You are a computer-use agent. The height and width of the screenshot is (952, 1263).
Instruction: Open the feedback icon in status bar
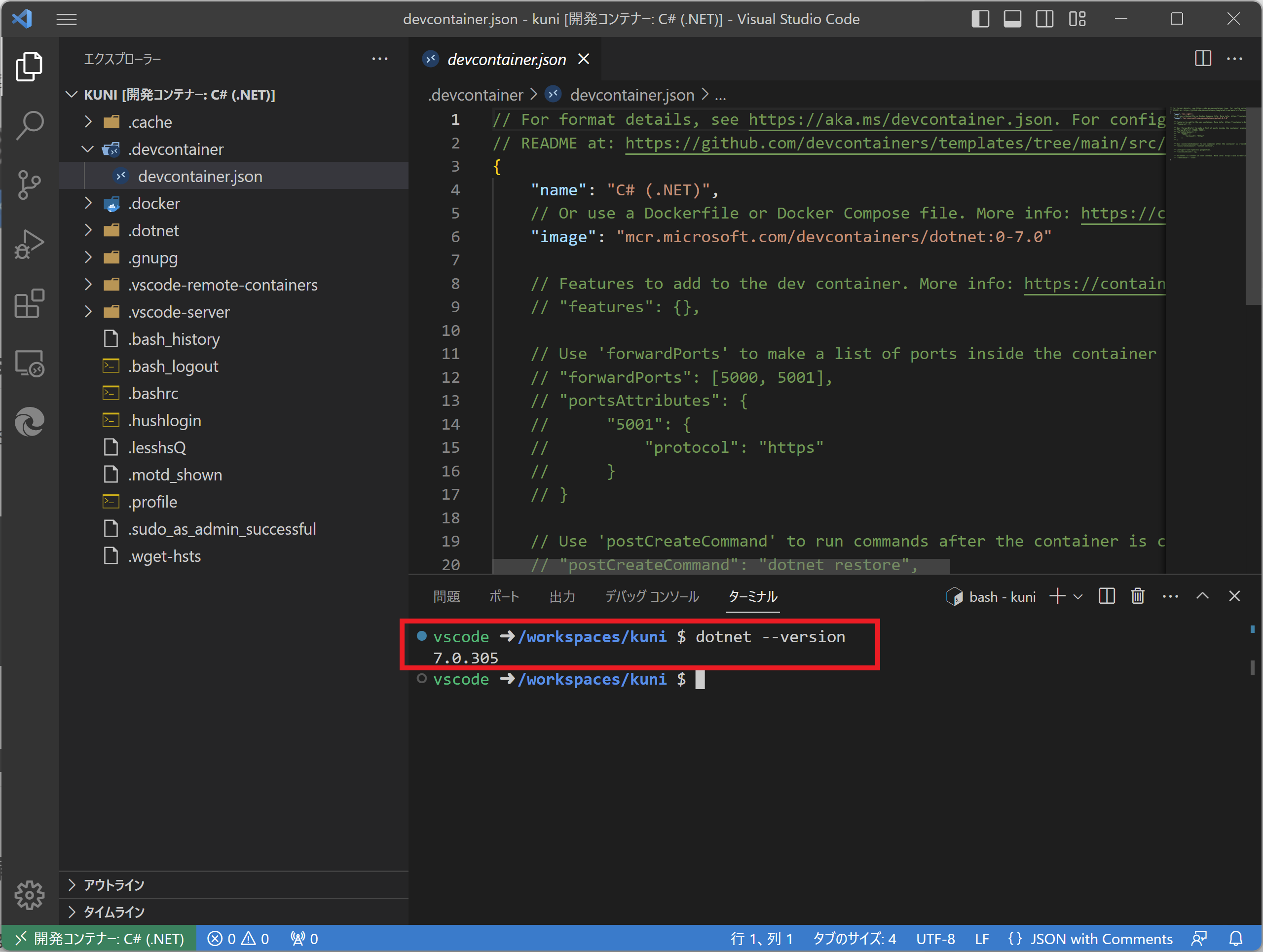pos(1198,939)
